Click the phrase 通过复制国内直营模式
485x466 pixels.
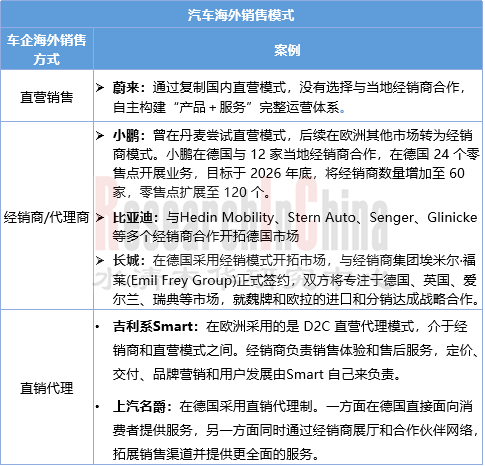tap(219, 88)
